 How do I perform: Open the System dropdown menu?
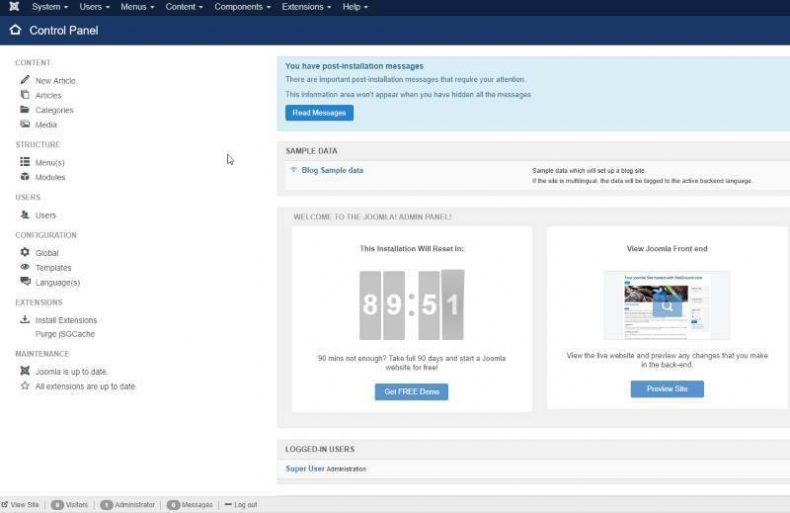[x=48, y=7]
